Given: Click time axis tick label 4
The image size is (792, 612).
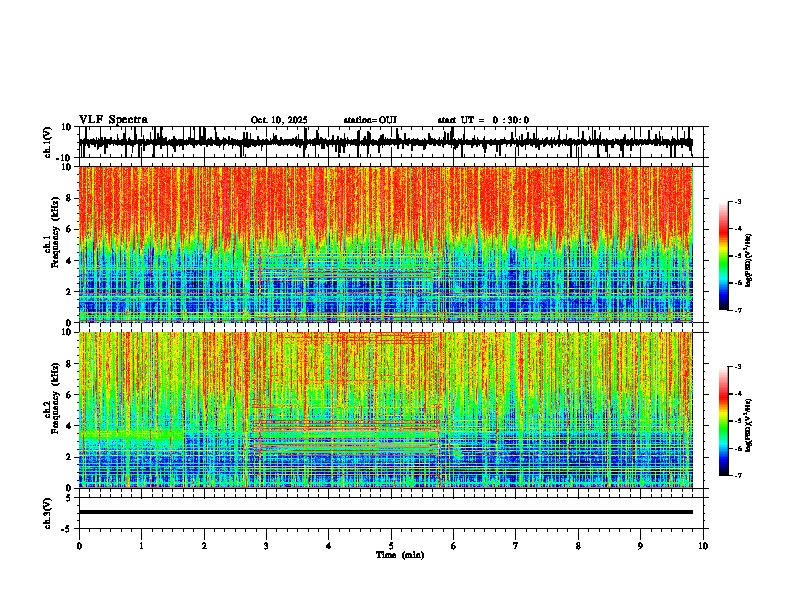Looking at the screenshot, I should 329,546.
